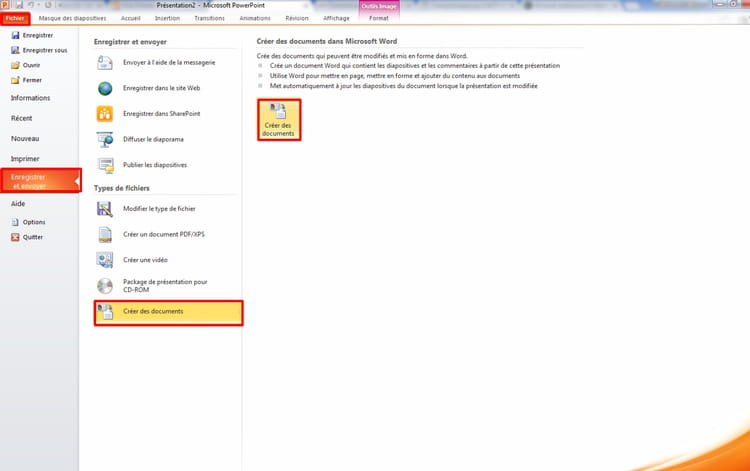This screenshot has width=750, height=471.
Task: Click the undo arrow in the title bar
Action: click(x=31, y=5)
